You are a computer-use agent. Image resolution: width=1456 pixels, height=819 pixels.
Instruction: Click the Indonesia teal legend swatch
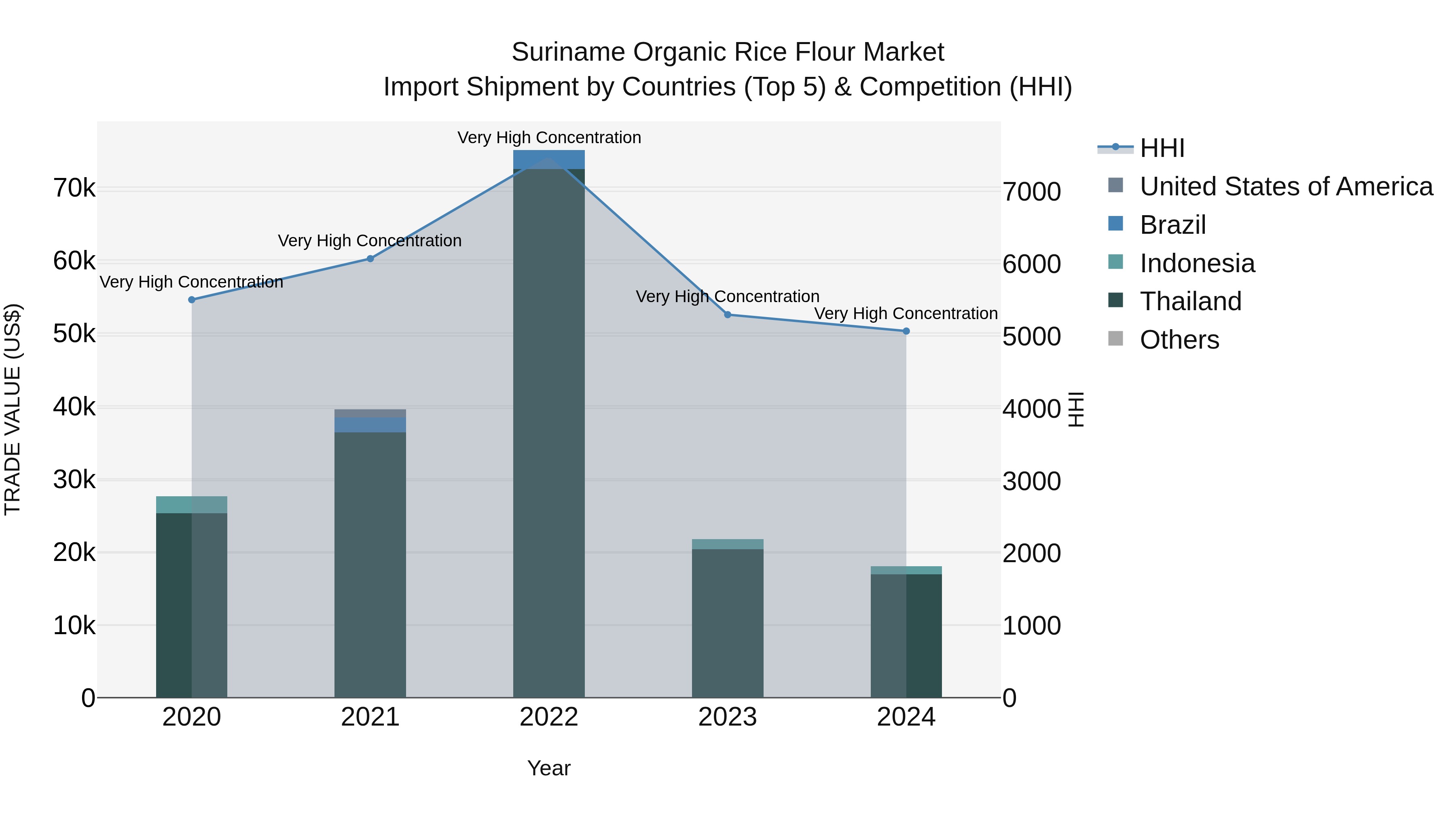[1116, 262]
